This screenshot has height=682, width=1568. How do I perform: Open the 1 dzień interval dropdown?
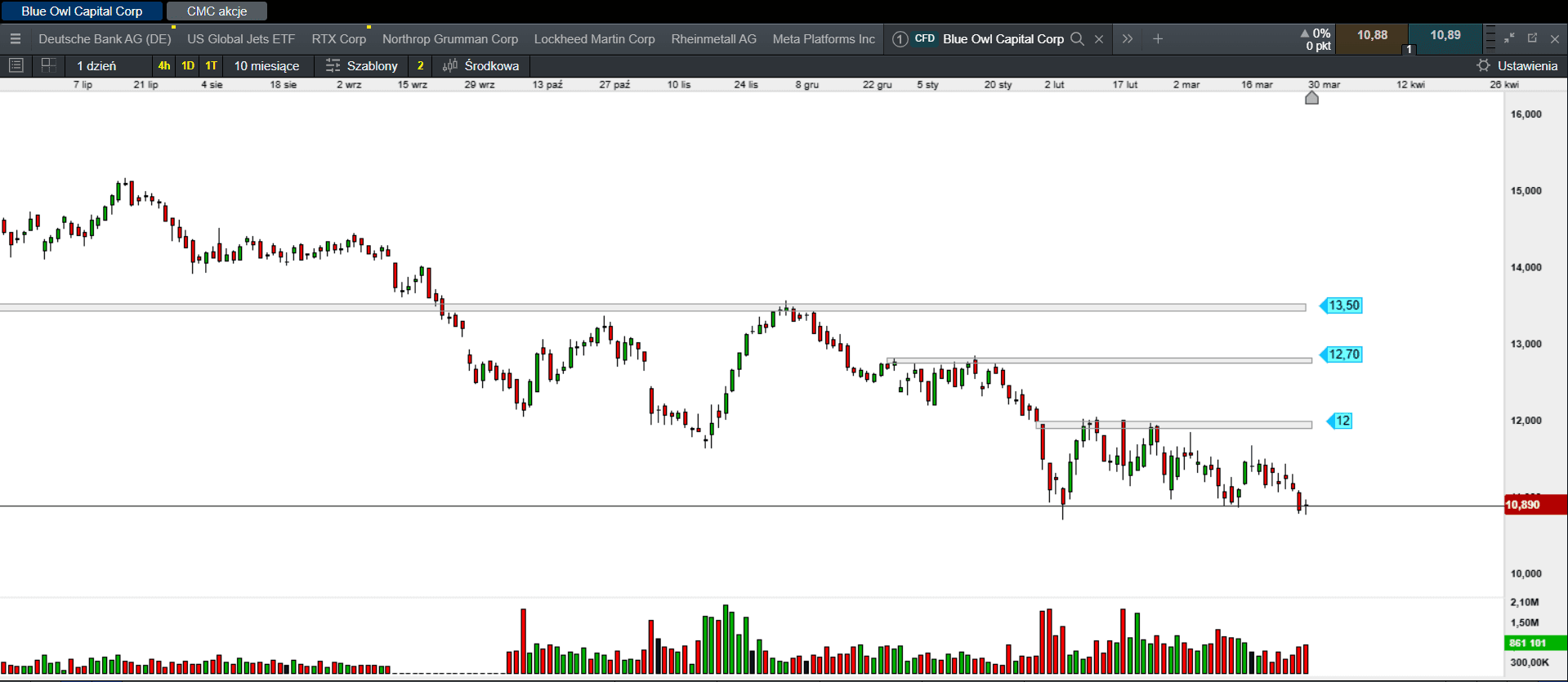click(96, 65)
